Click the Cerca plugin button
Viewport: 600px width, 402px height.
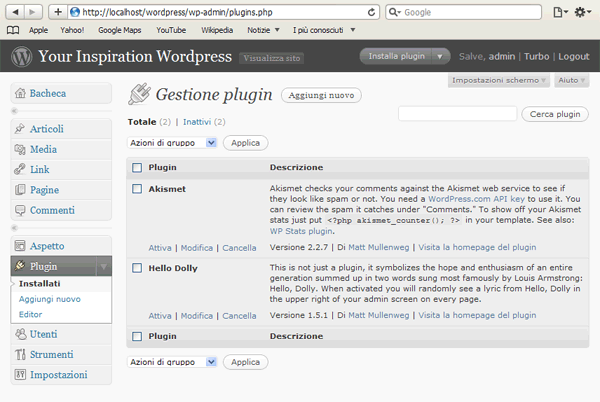pos(555,114)
